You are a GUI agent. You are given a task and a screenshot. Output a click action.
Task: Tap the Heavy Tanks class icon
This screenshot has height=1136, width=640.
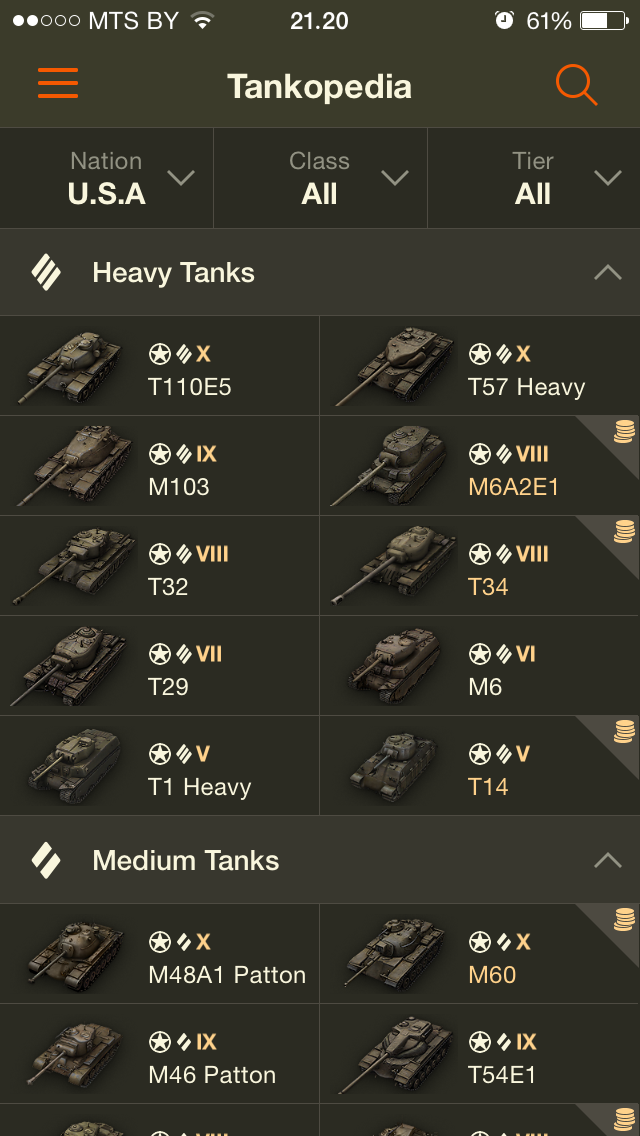(46, 272)
